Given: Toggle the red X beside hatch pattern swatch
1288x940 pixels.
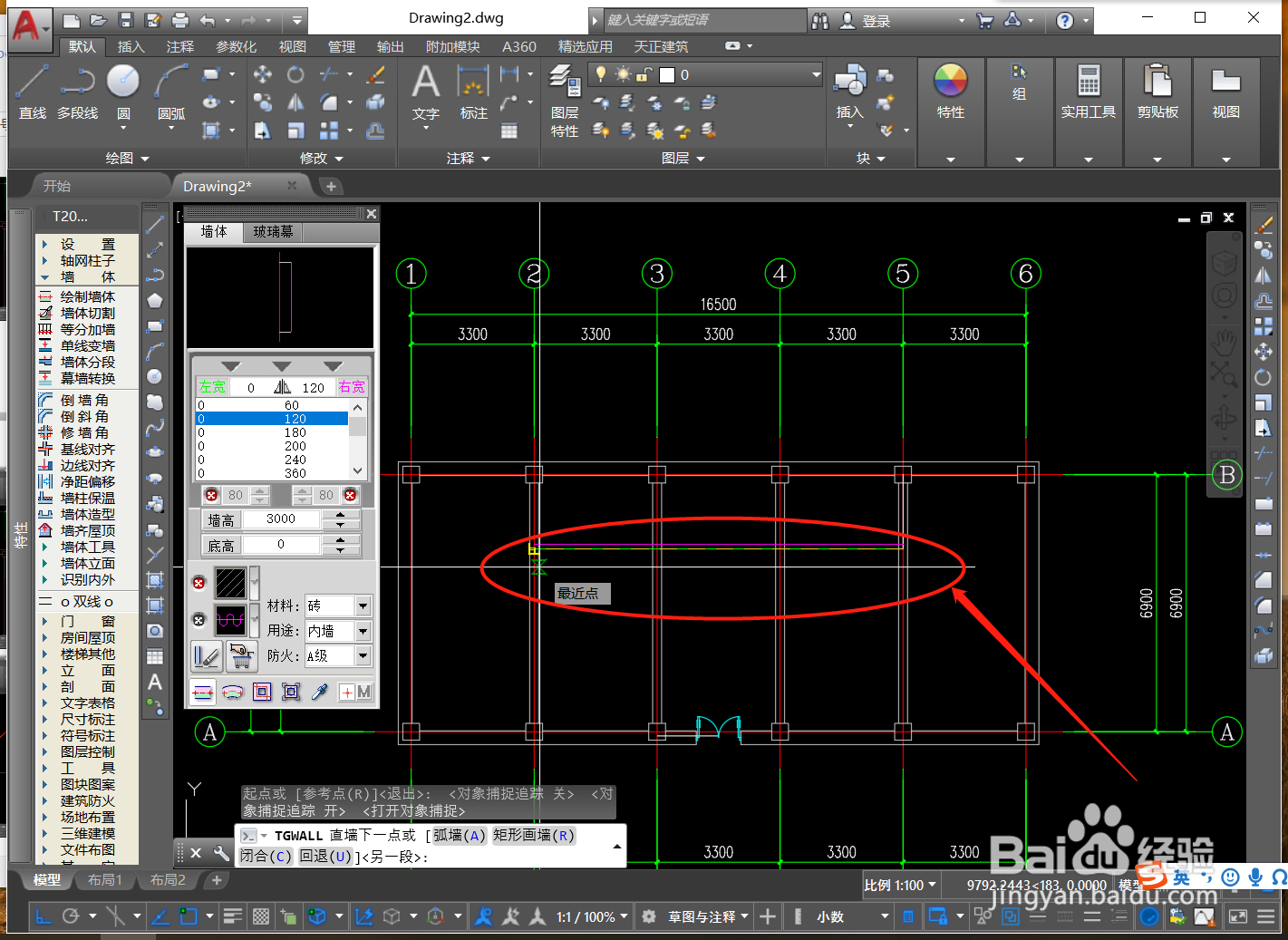Looking at the screenshot, I should [x=199, y=583].
